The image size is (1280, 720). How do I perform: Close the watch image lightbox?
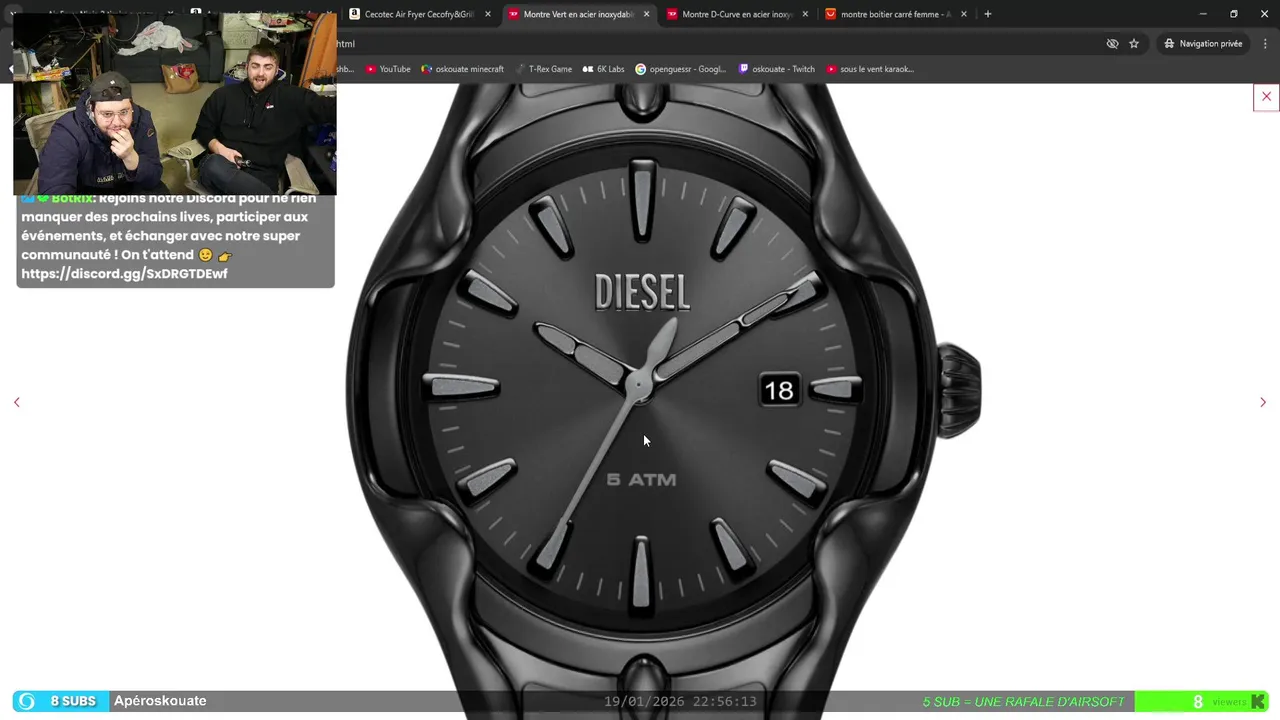tap(1266, 97)
